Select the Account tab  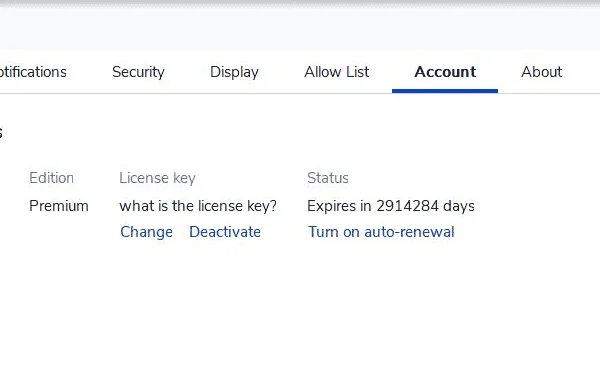(445, 72)
